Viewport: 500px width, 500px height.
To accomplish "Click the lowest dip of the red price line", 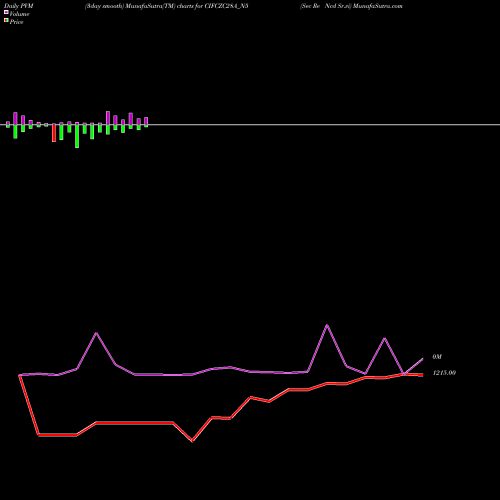I will 192,440.
